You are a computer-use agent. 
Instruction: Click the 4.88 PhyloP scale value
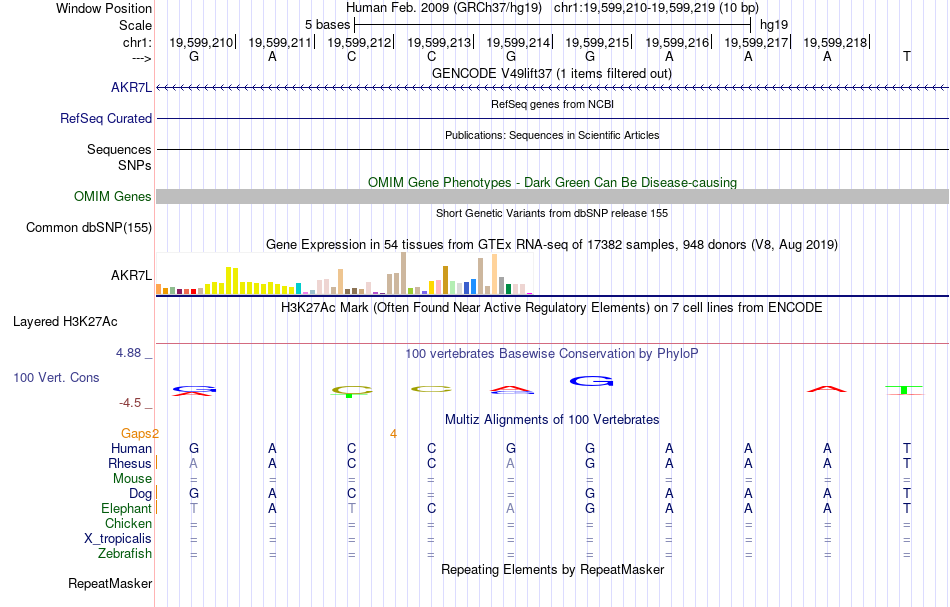click(128, 353)
